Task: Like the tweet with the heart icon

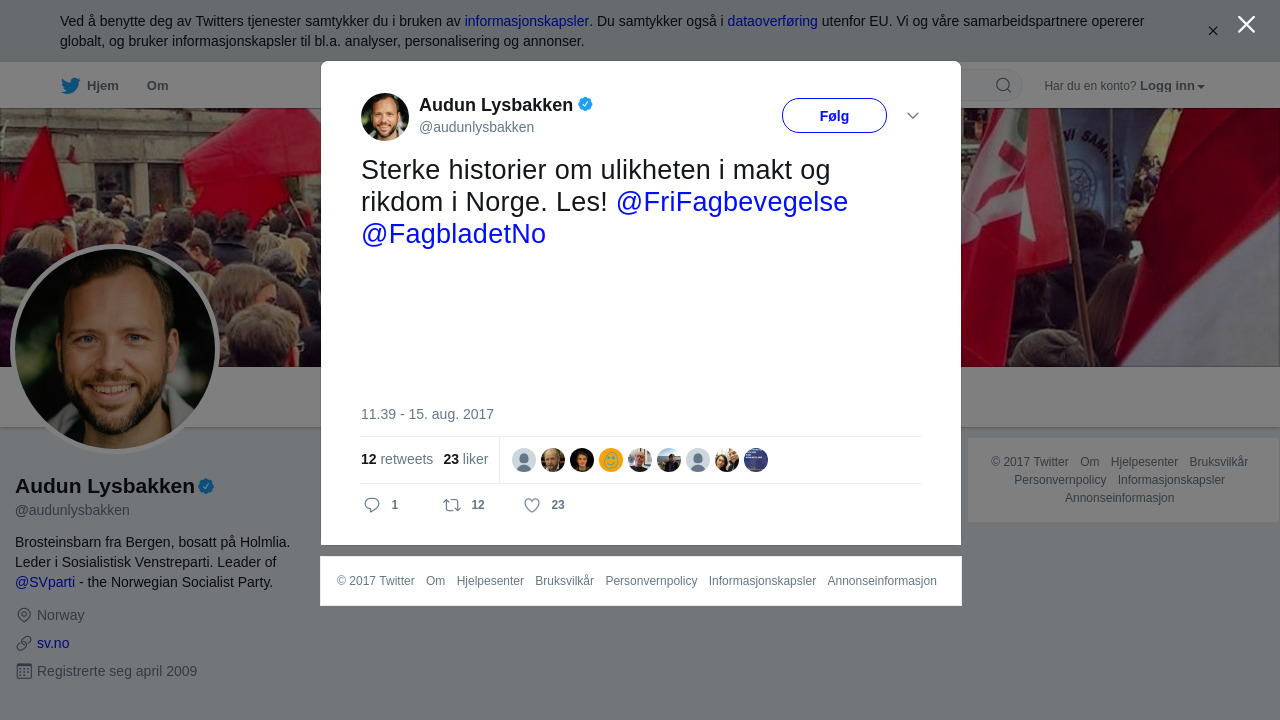Action: [532, 505]
